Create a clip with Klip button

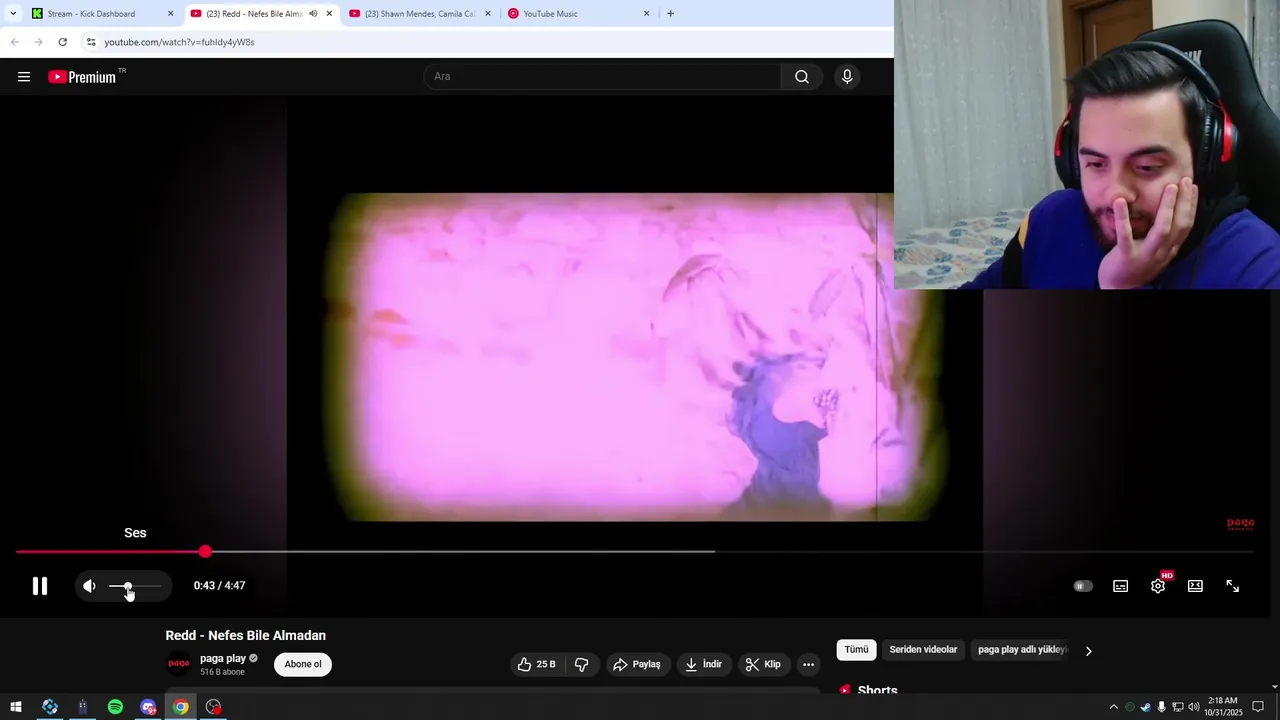[x=763, y=664]
